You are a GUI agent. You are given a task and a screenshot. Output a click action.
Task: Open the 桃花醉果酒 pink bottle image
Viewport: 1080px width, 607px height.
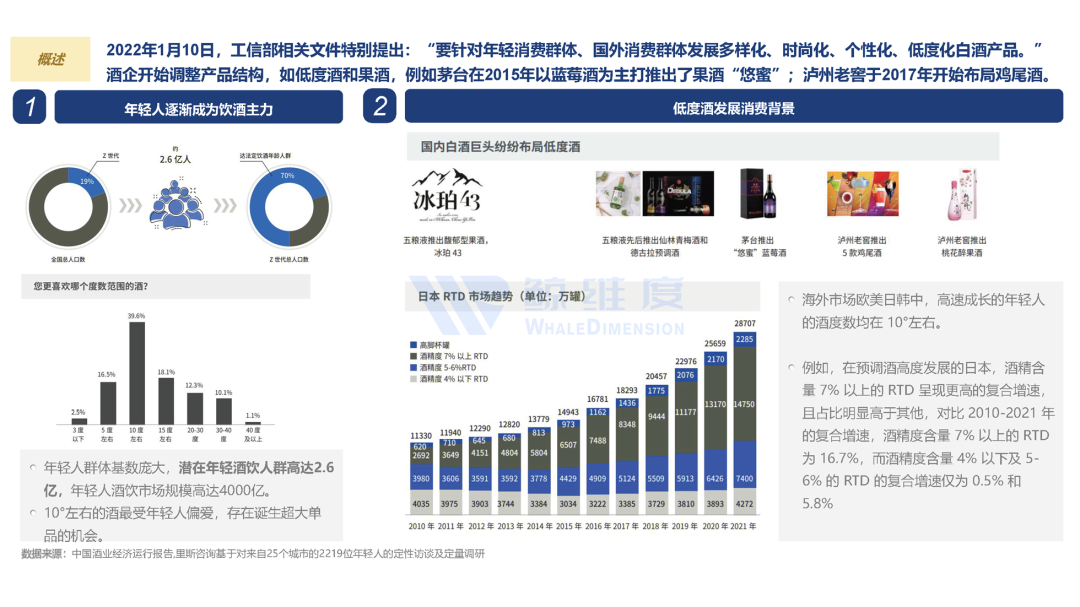(962, 195)
